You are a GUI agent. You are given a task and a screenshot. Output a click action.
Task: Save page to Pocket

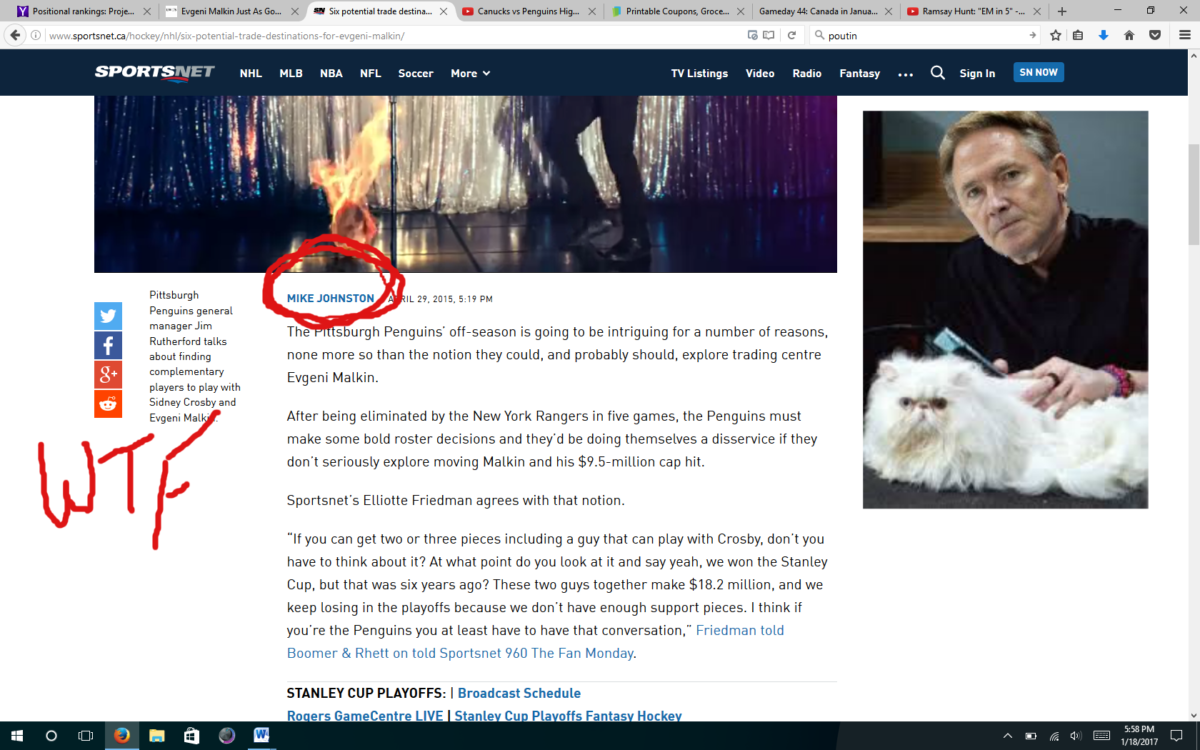point(1154,35)
